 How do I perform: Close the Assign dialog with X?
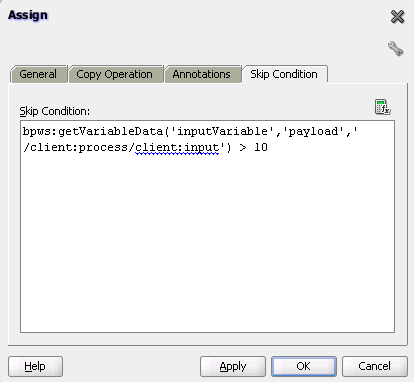[x=397, y=17]
